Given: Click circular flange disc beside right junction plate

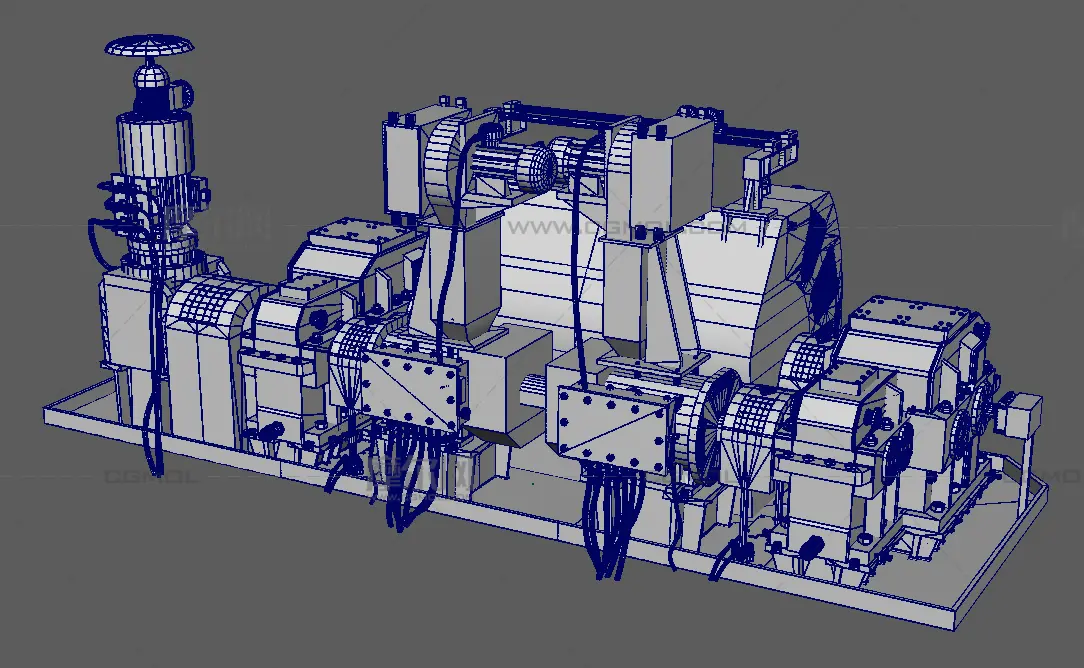Looking at the screenshot, I should [x=704, y=420].
